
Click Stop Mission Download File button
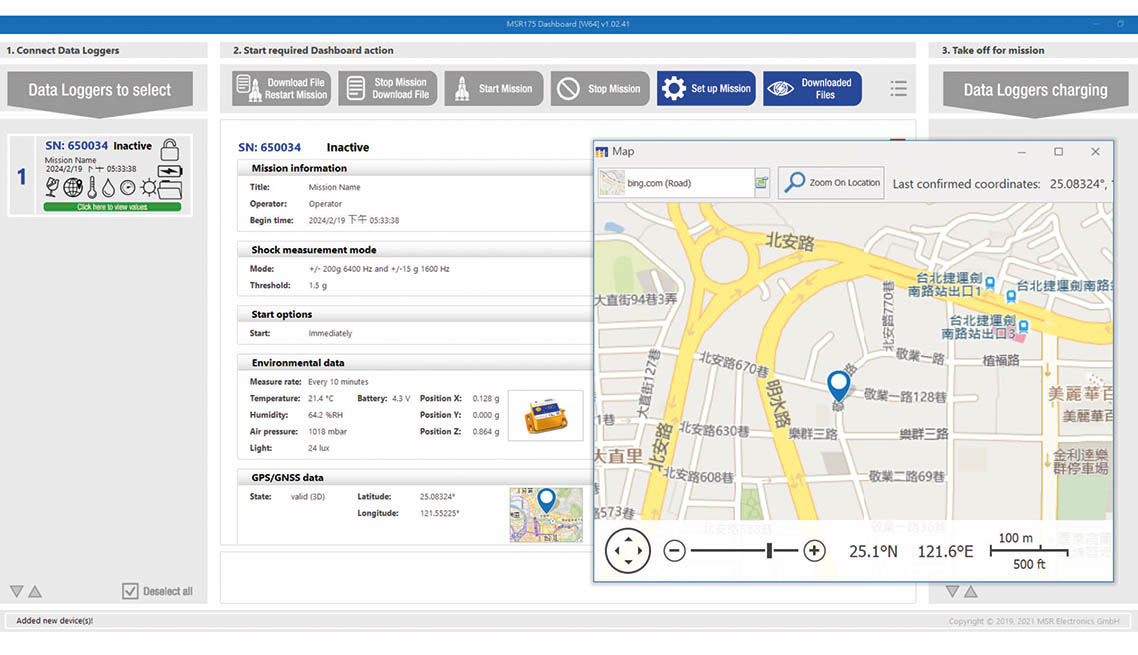tap(388, 89)
